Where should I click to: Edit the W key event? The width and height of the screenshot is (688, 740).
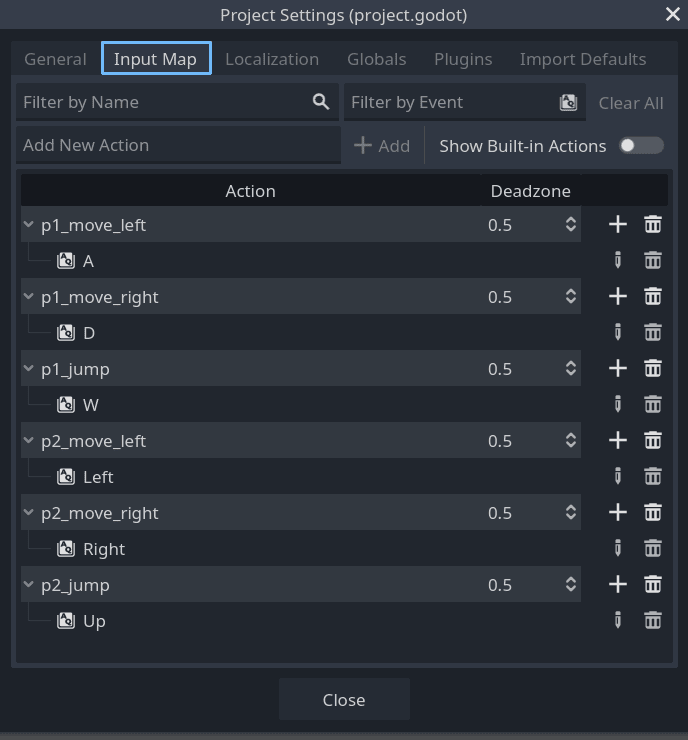point(618,405)
